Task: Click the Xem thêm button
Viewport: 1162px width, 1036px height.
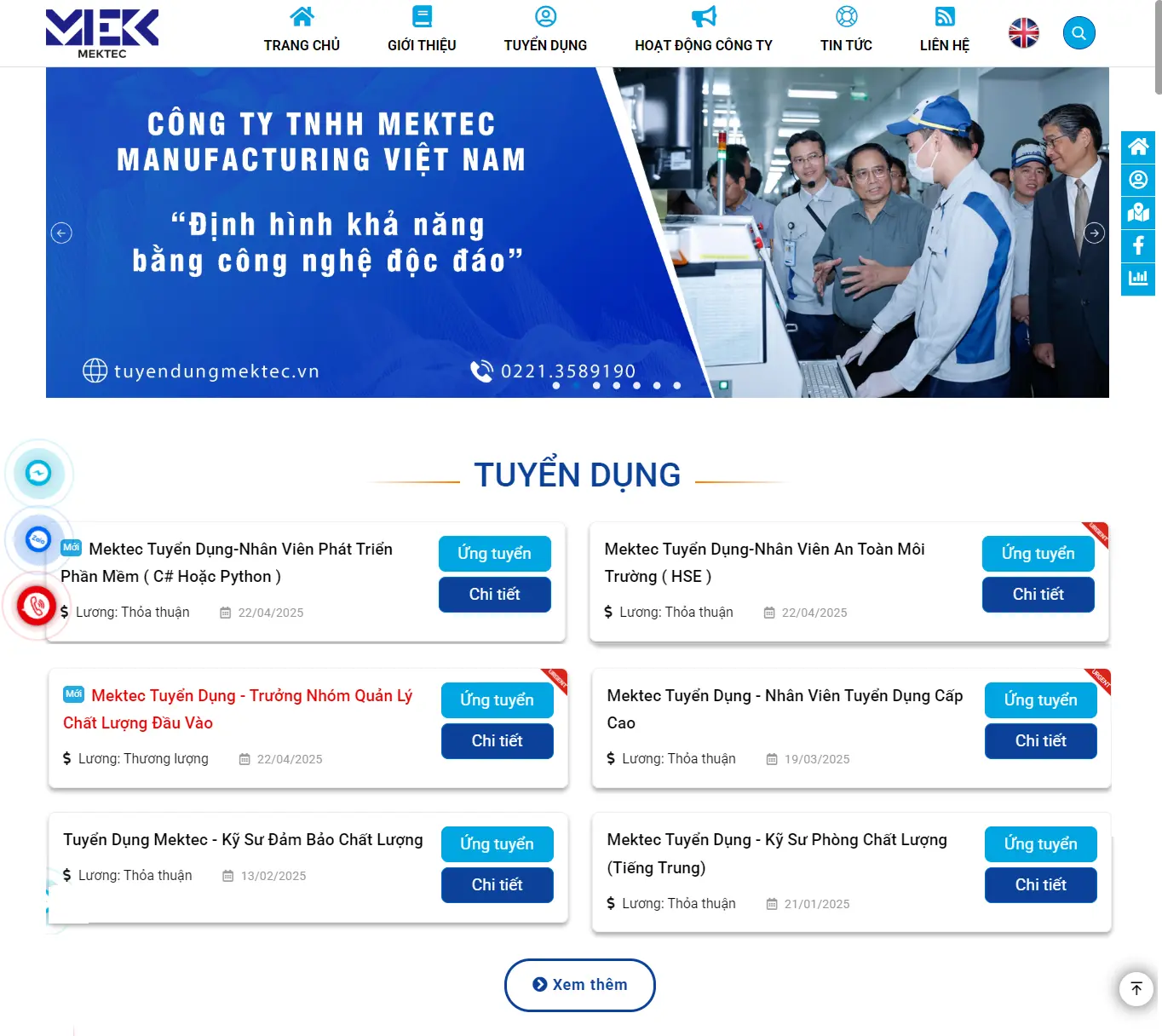Action: [x=579, y=985]
